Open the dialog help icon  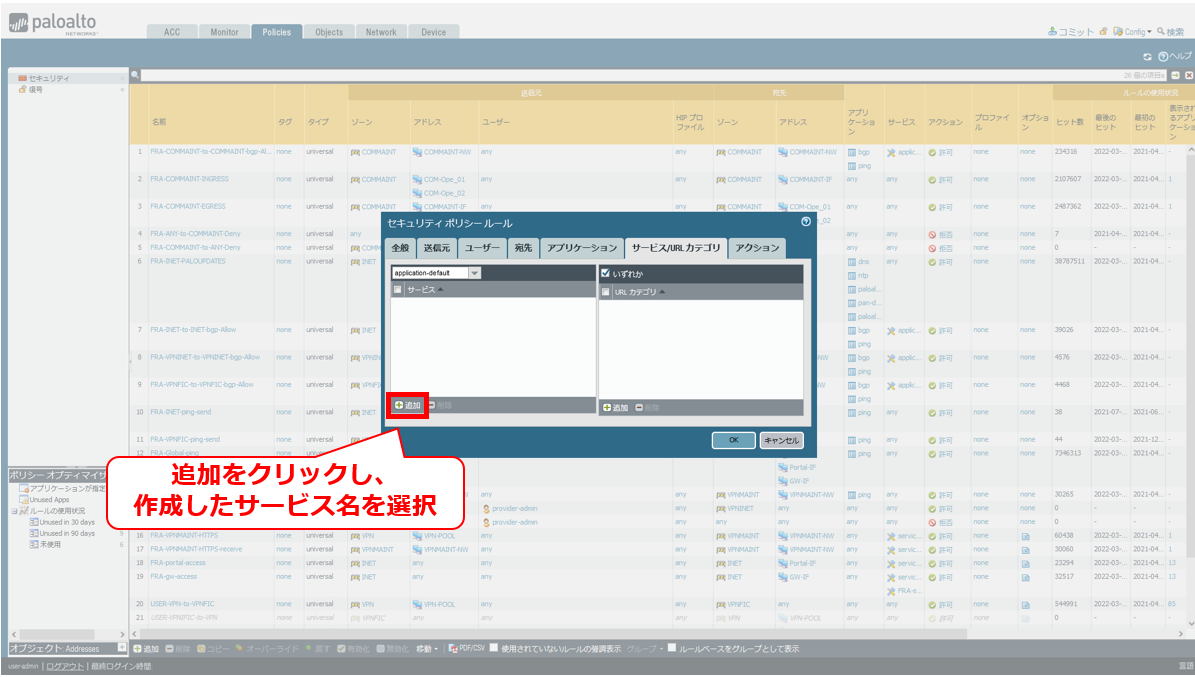[806, 222]
